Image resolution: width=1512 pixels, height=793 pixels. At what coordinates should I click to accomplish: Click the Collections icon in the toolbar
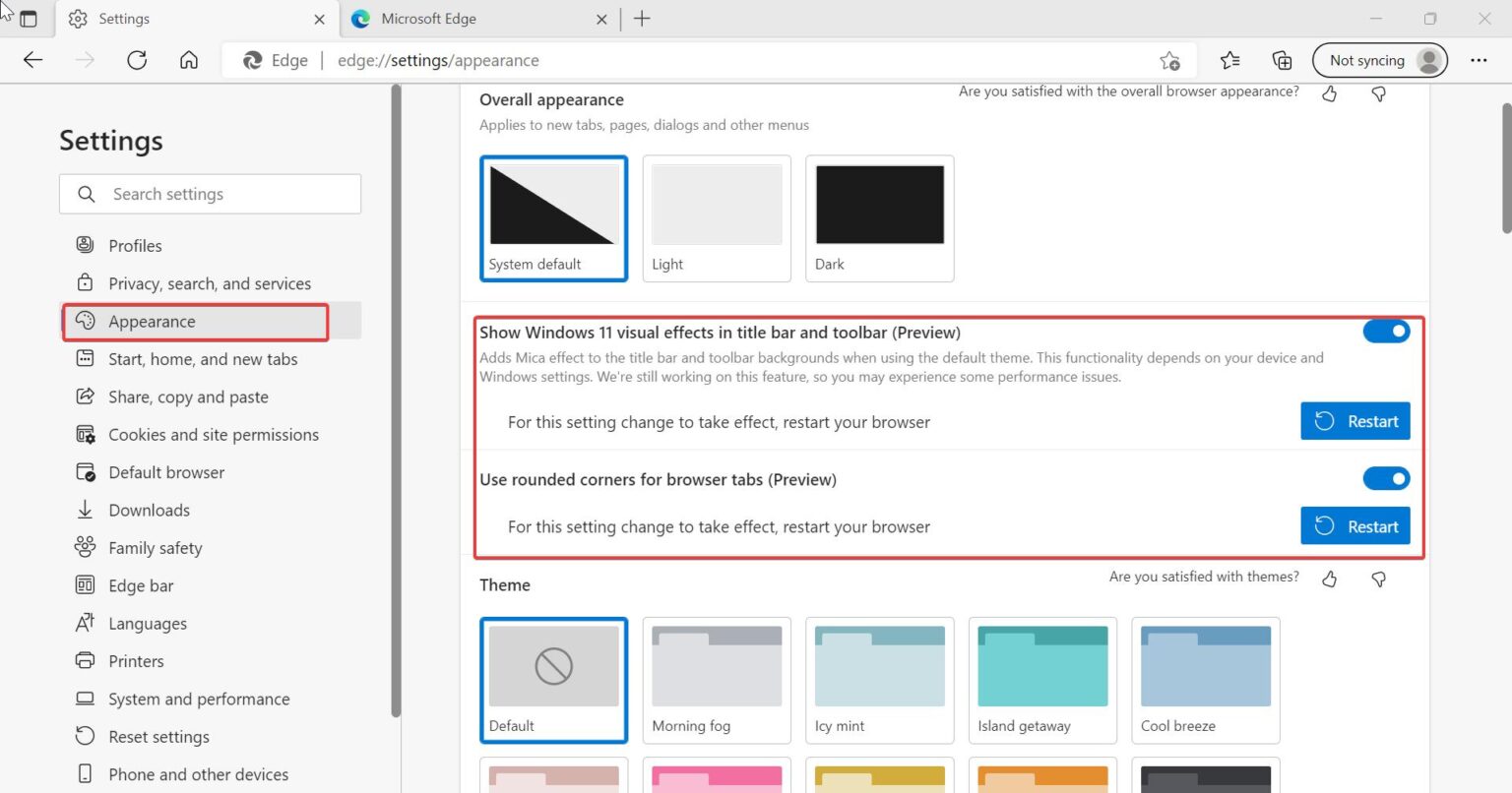[1282, 60]
